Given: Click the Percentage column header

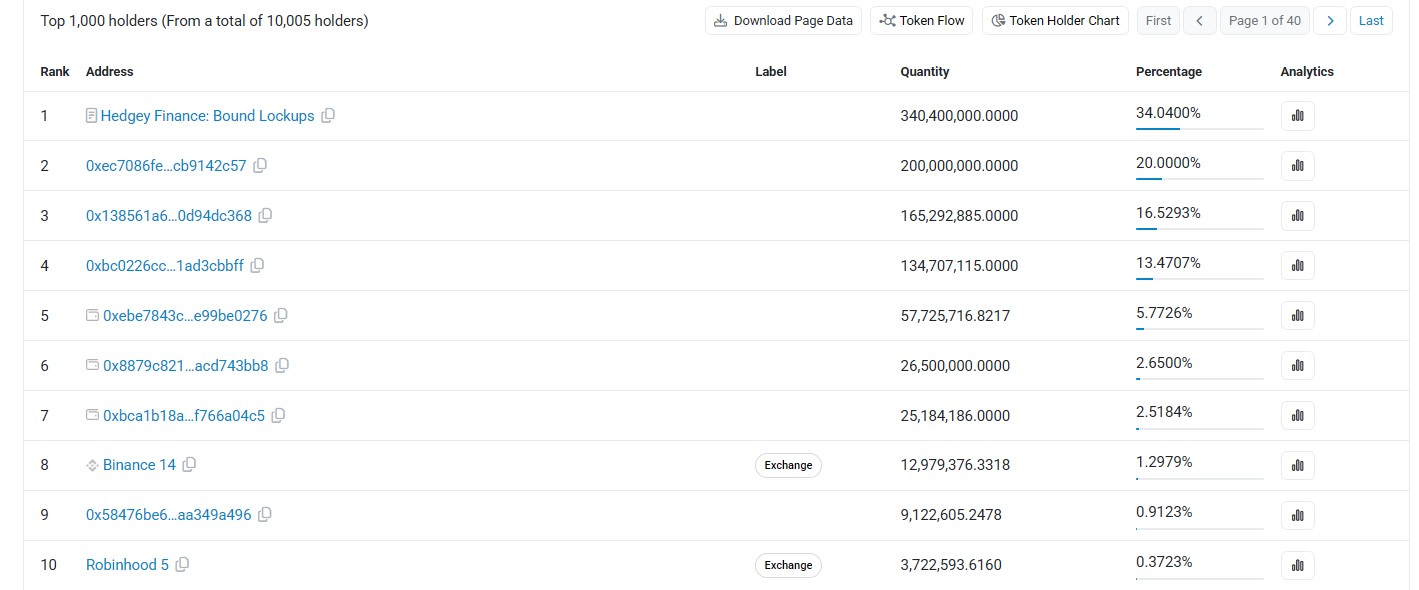Looking at the screenshot, I should pyautogui.click(x=1169, y=72).
